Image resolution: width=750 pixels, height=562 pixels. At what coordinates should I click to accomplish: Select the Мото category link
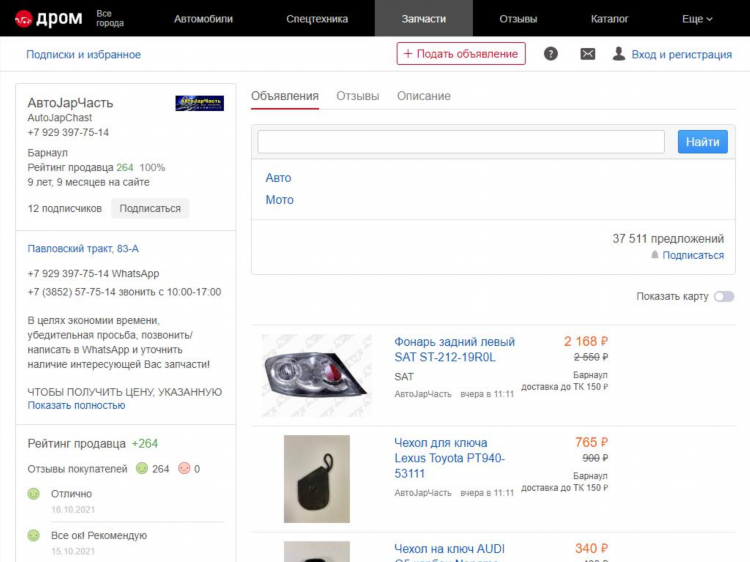click(x=279, y=200)
